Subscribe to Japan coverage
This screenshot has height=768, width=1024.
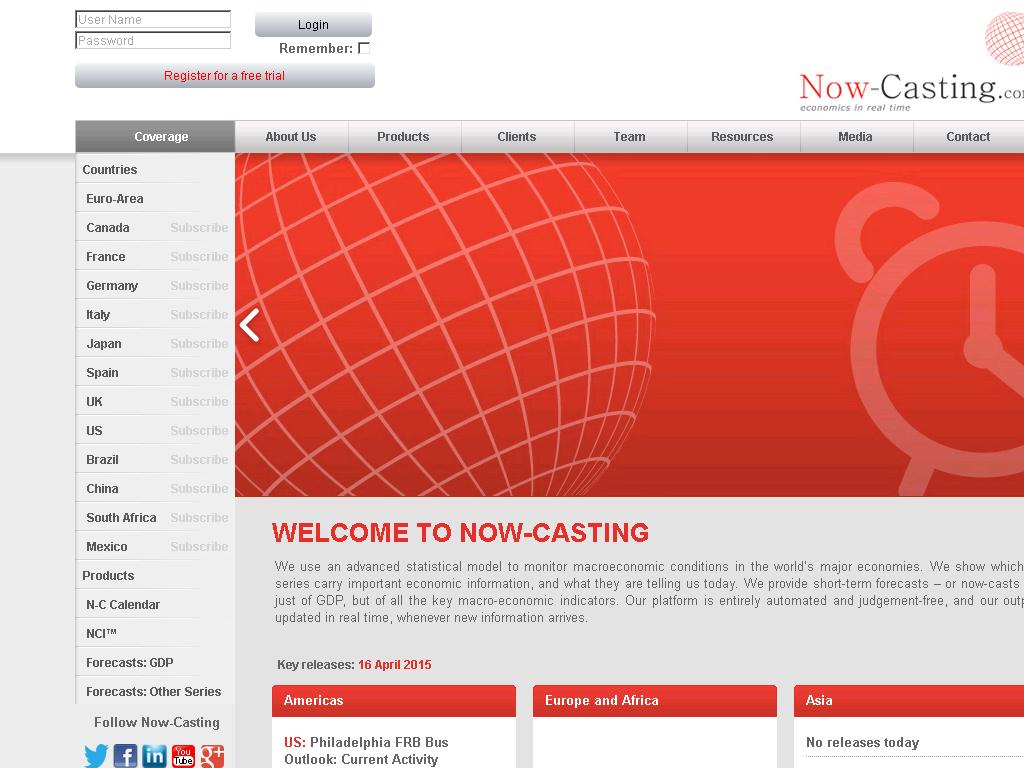coord(199,344)
